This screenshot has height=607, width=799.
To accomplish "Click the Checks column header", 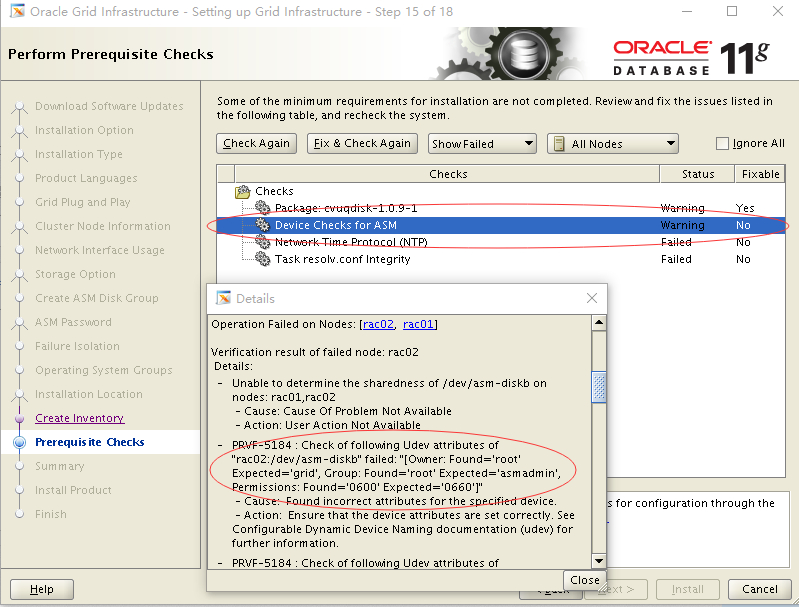I will click(x=447, y=174).
